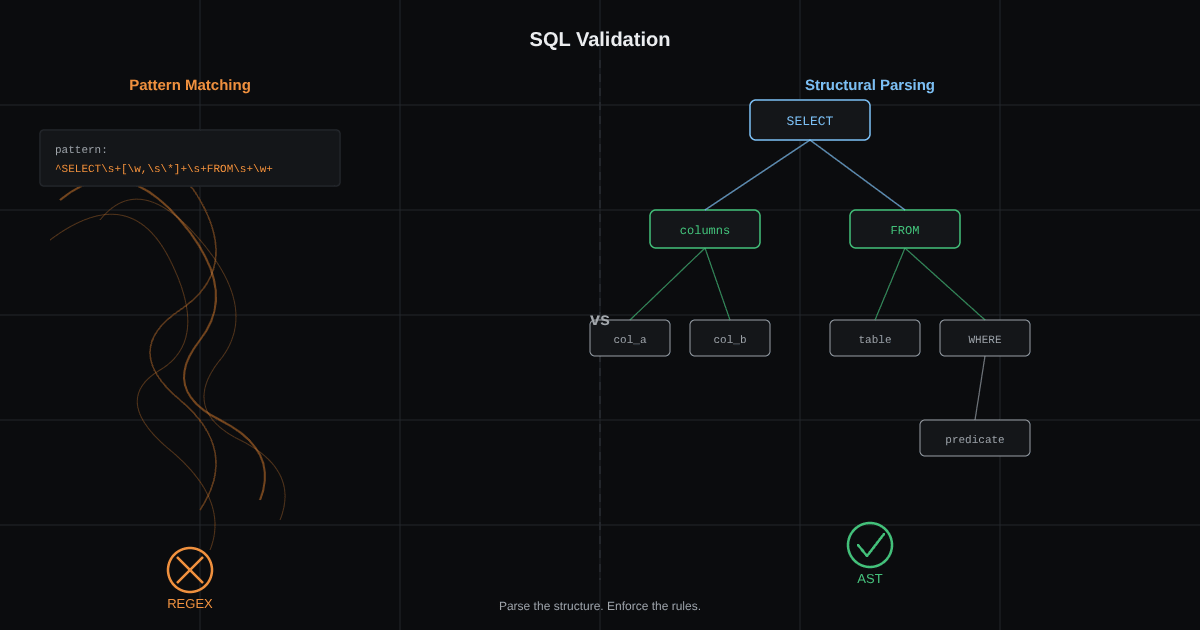1200x630 pixels.
Task: Select the columns node
Action: click(x=705, y=229)
